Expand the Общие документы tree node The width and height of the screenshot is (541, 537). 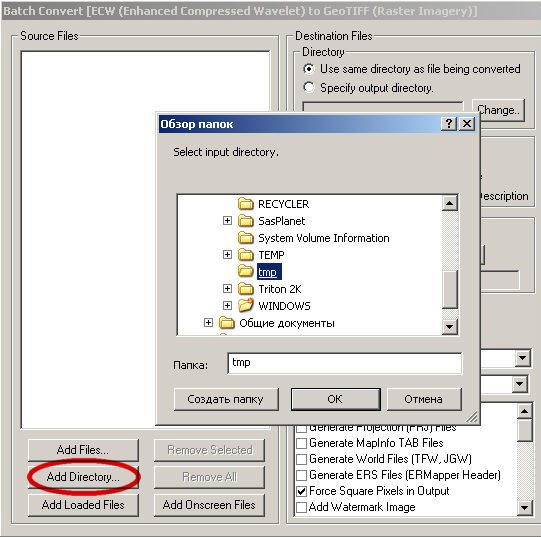(x=208, y=322)
